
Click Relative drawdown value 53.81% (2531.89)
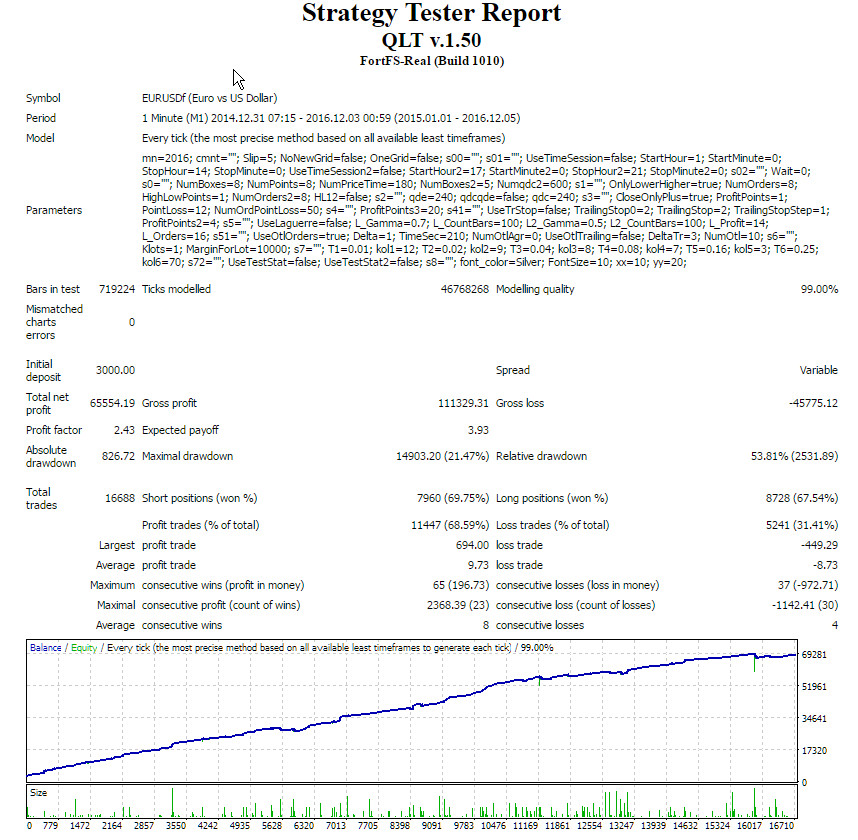(795, 456)
